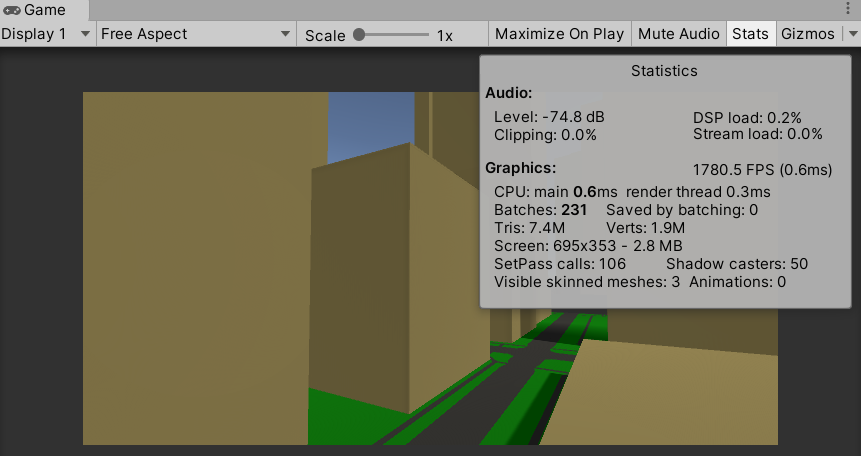Click the Graphics: section heading
This screenshot has width=861, height=456.
(x=521, y=168)
